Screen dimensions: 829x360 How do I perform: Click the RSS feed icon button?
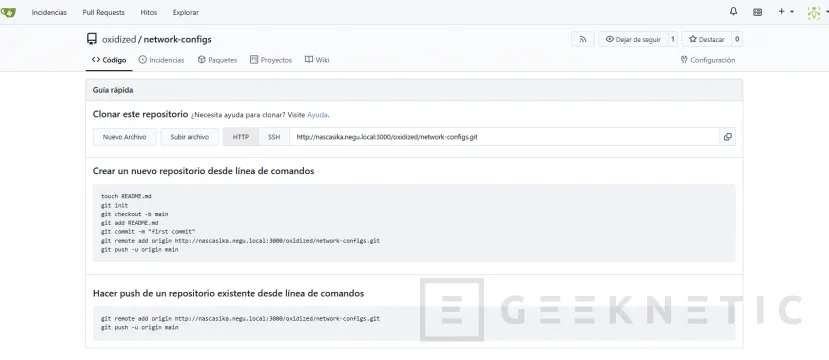tap(583, 39)
